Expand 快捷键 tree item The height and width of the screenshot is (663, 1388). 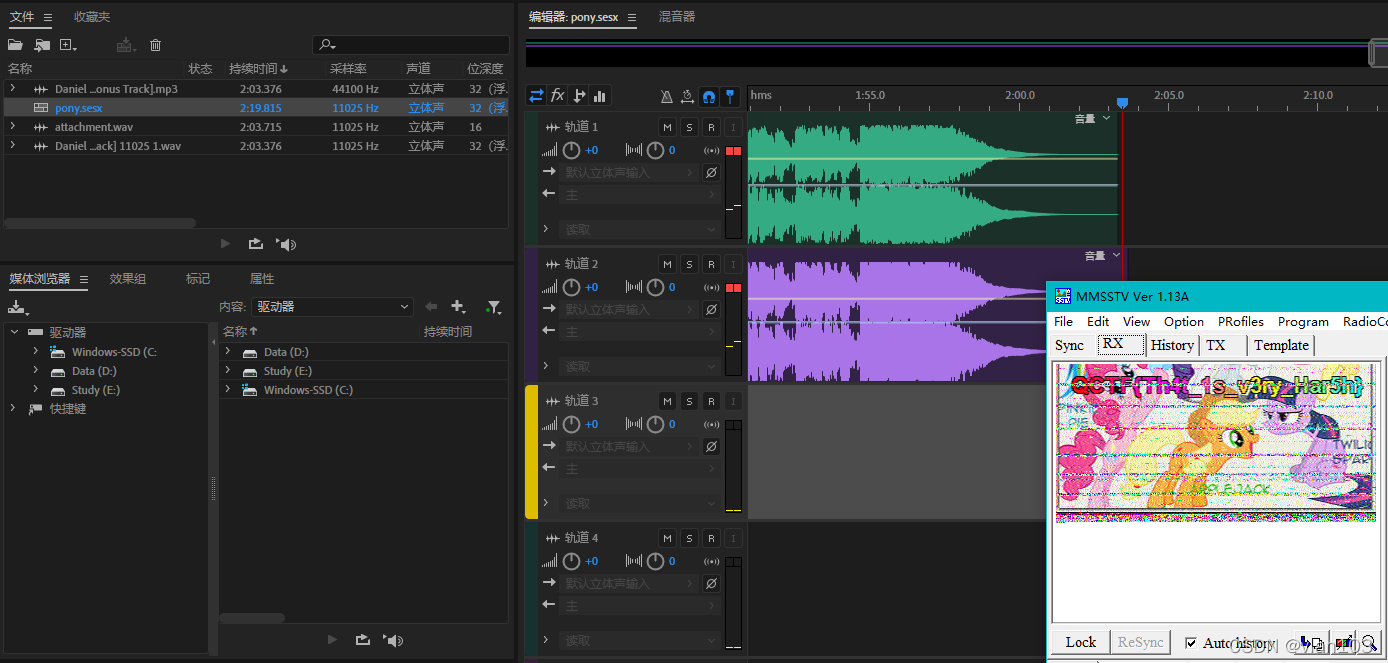[x=12, y=409]
